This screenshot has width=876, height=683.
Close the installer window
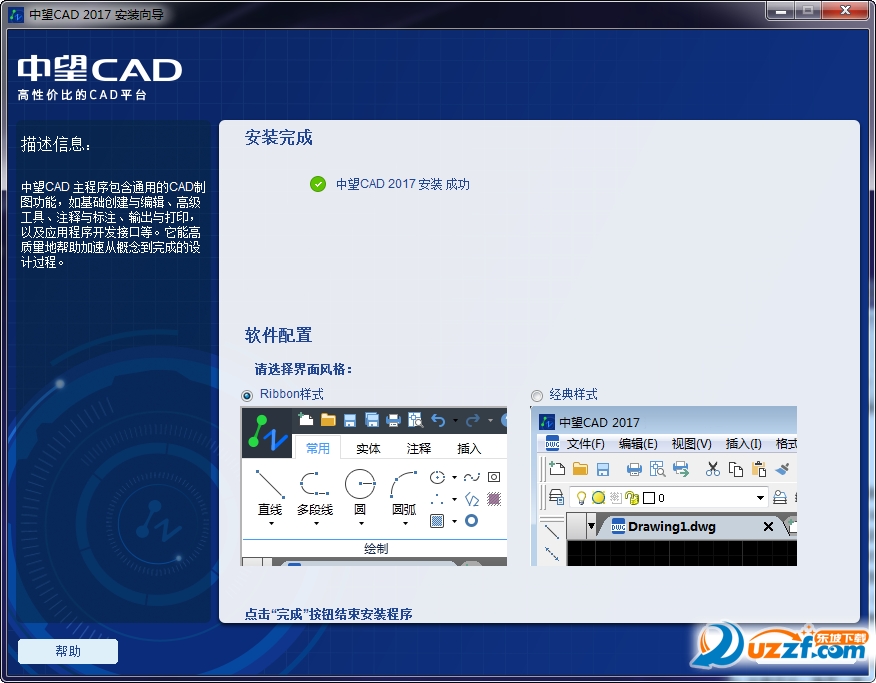coord(846,11)
